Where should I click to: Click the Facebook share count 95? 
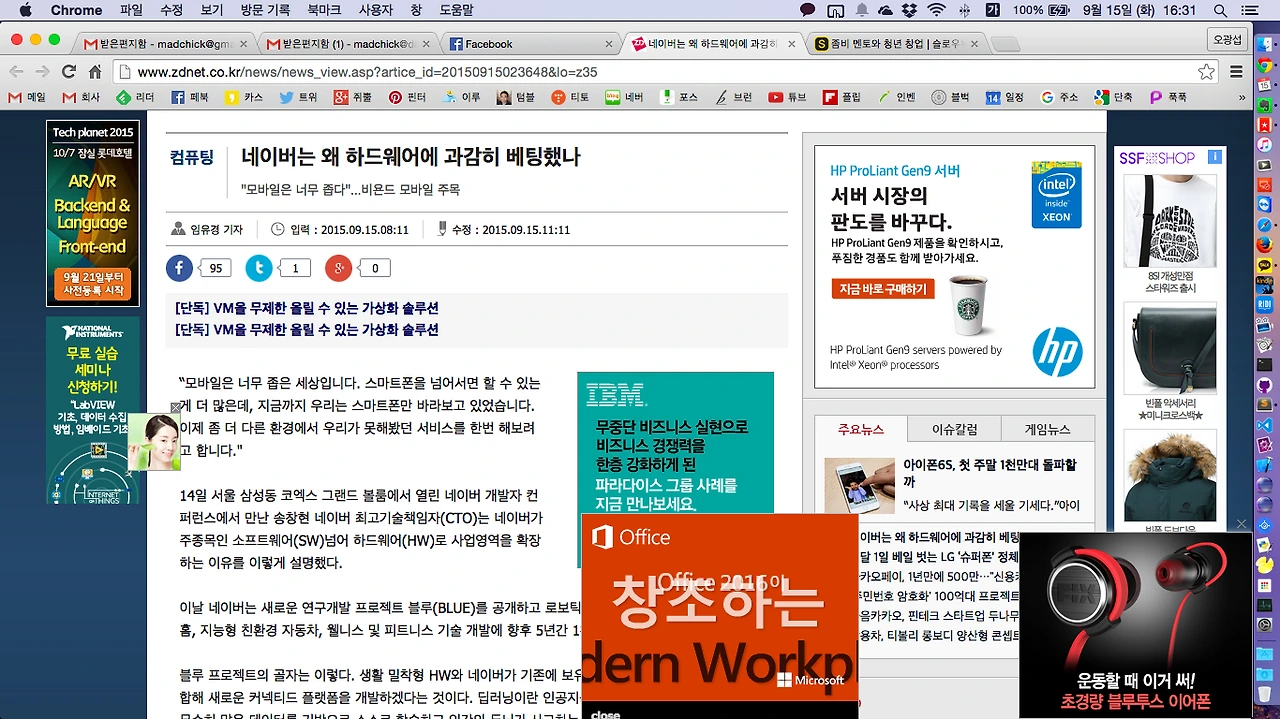[215, 268]
